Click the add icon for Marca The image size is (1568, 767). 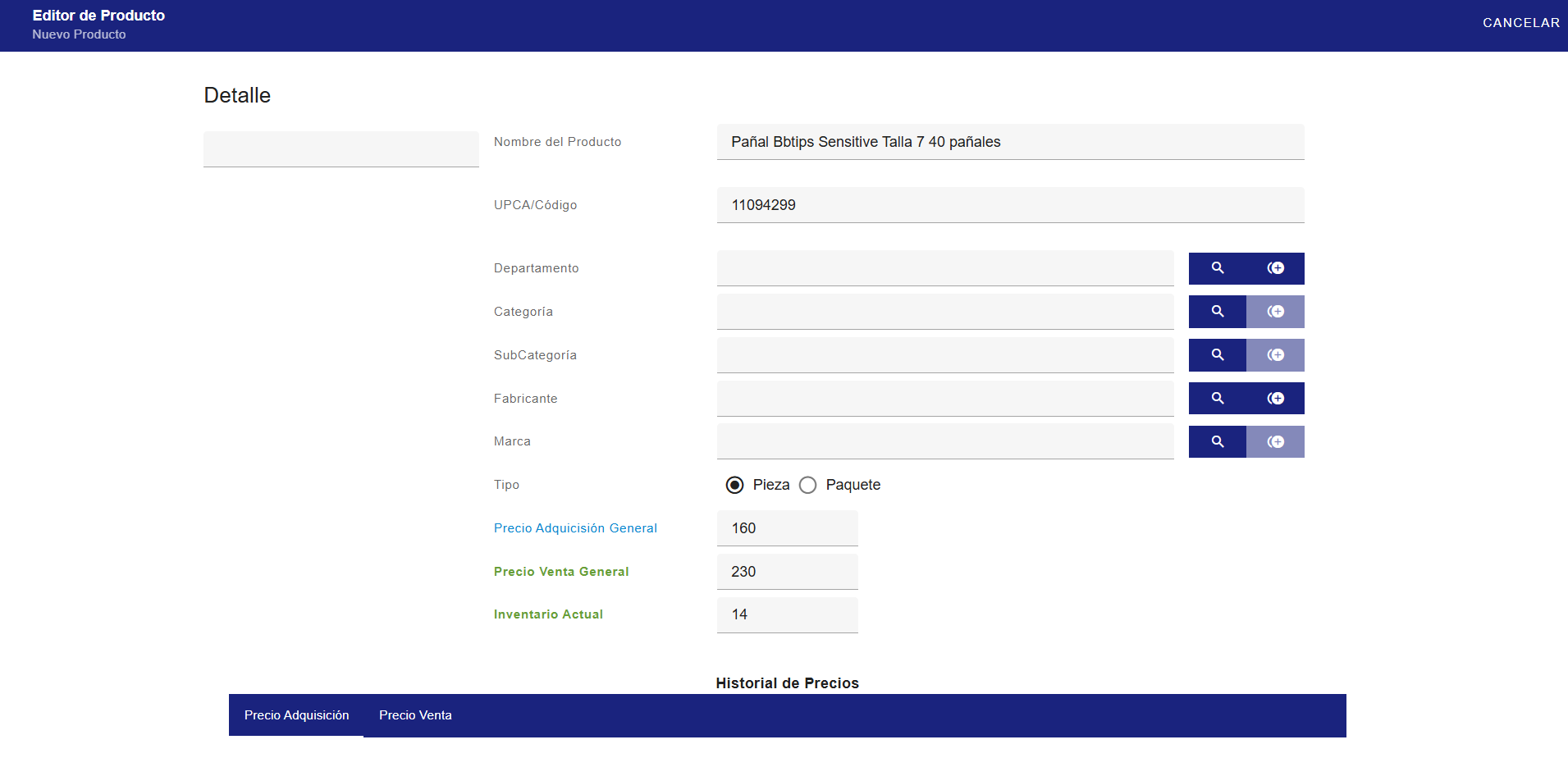(x=1276, y=442)
